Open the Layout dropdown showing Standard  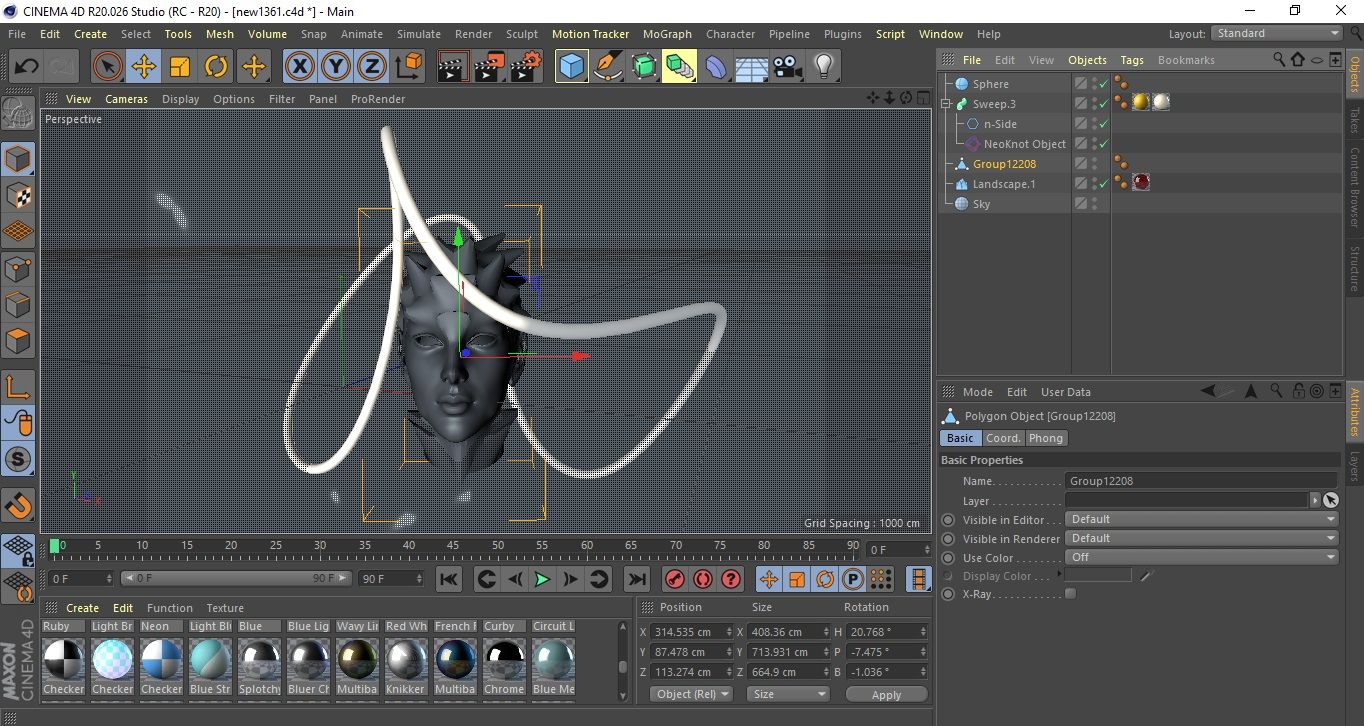1278,33
